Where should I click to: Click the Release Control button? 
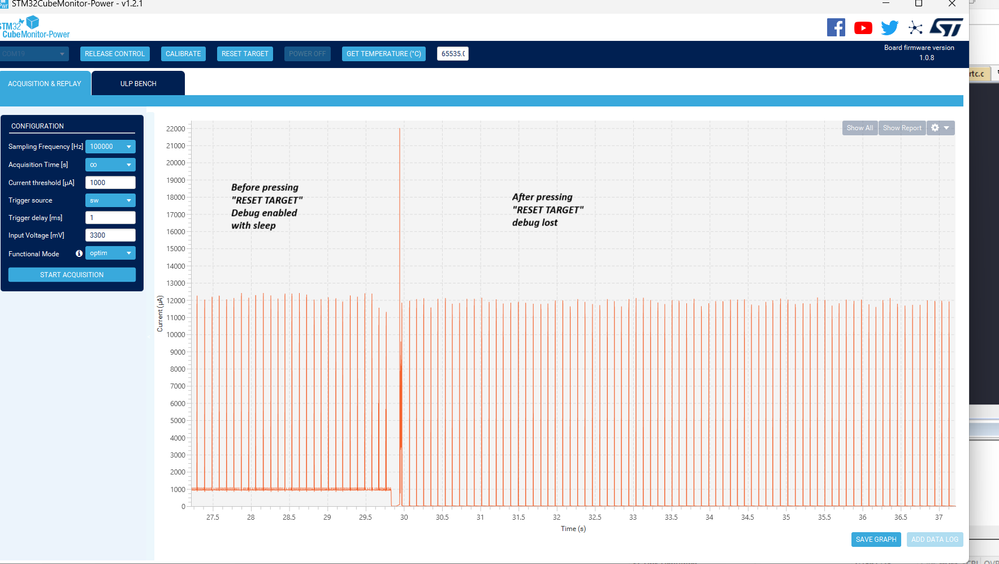coord(115,54)
